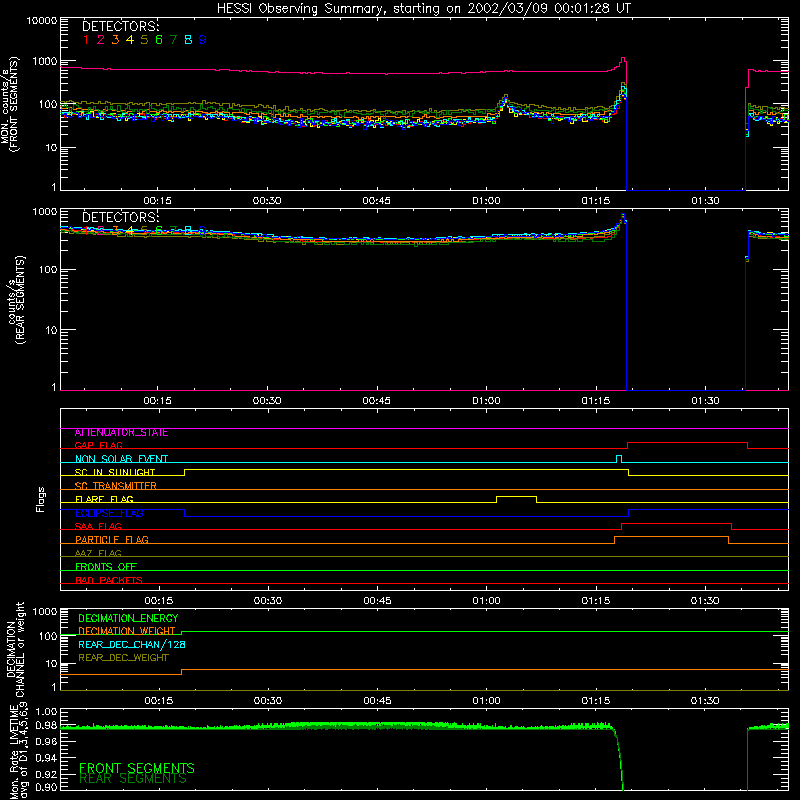This screenshot has height=800, width=800.
Task: Click red detector number '1' in top legend
Action: coord(86,40)
